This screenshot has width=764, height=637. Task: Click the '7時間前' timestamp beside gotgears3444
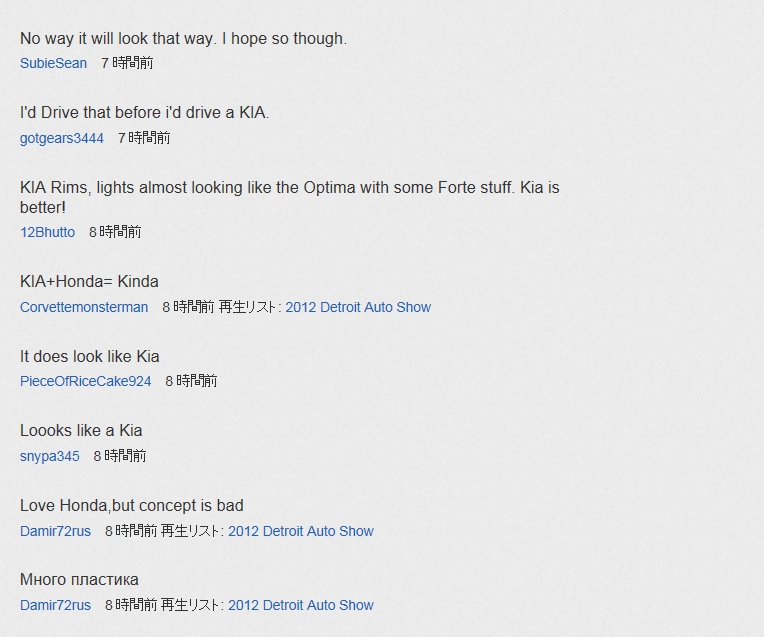click(144, 138)
